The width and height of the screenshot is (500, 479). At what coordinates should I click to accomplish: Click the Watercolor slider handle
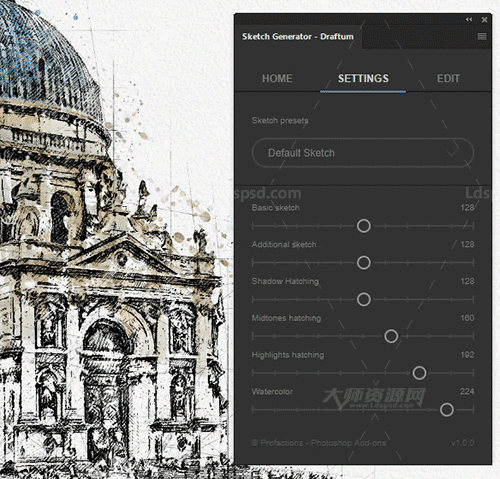click(x=446, y=409)
